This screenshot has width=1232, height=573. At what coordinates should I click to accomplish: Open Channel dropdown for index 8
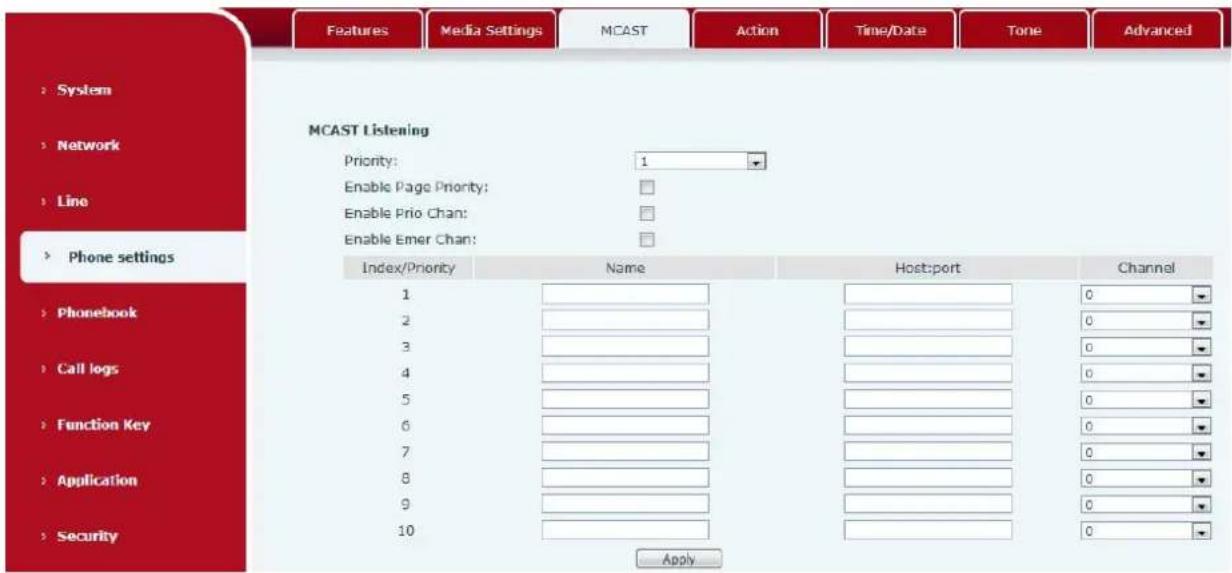[1146, 478]
